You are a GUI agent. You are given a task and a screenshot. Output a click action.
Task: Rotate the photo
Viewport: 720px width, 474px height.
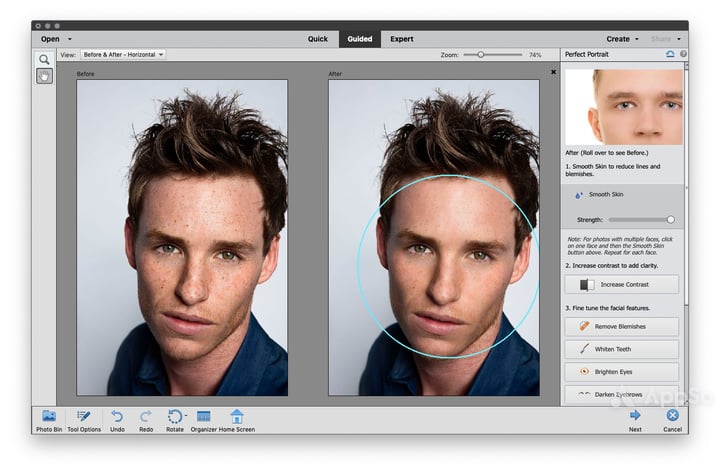(x=174, y=421)
